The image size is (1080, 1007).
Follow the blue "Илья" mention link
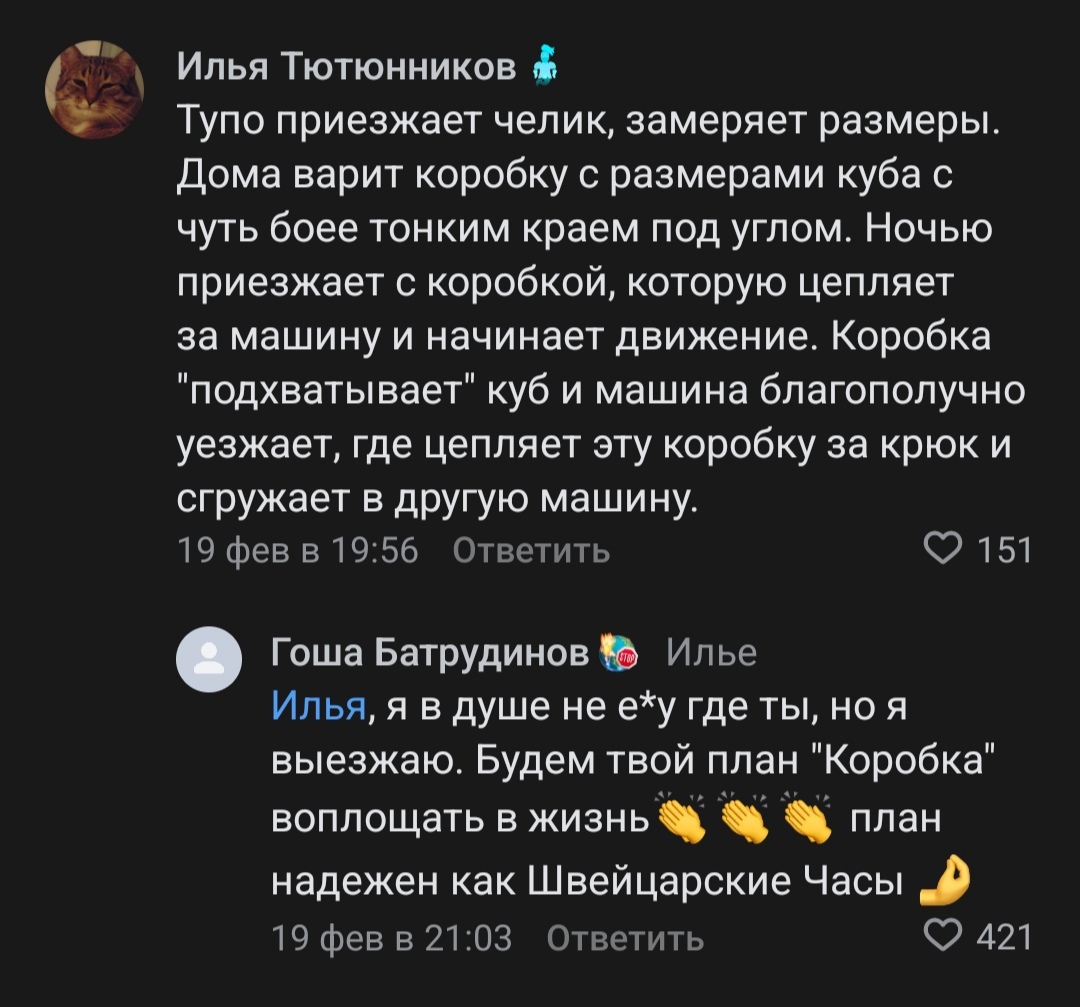click(318, 706)
